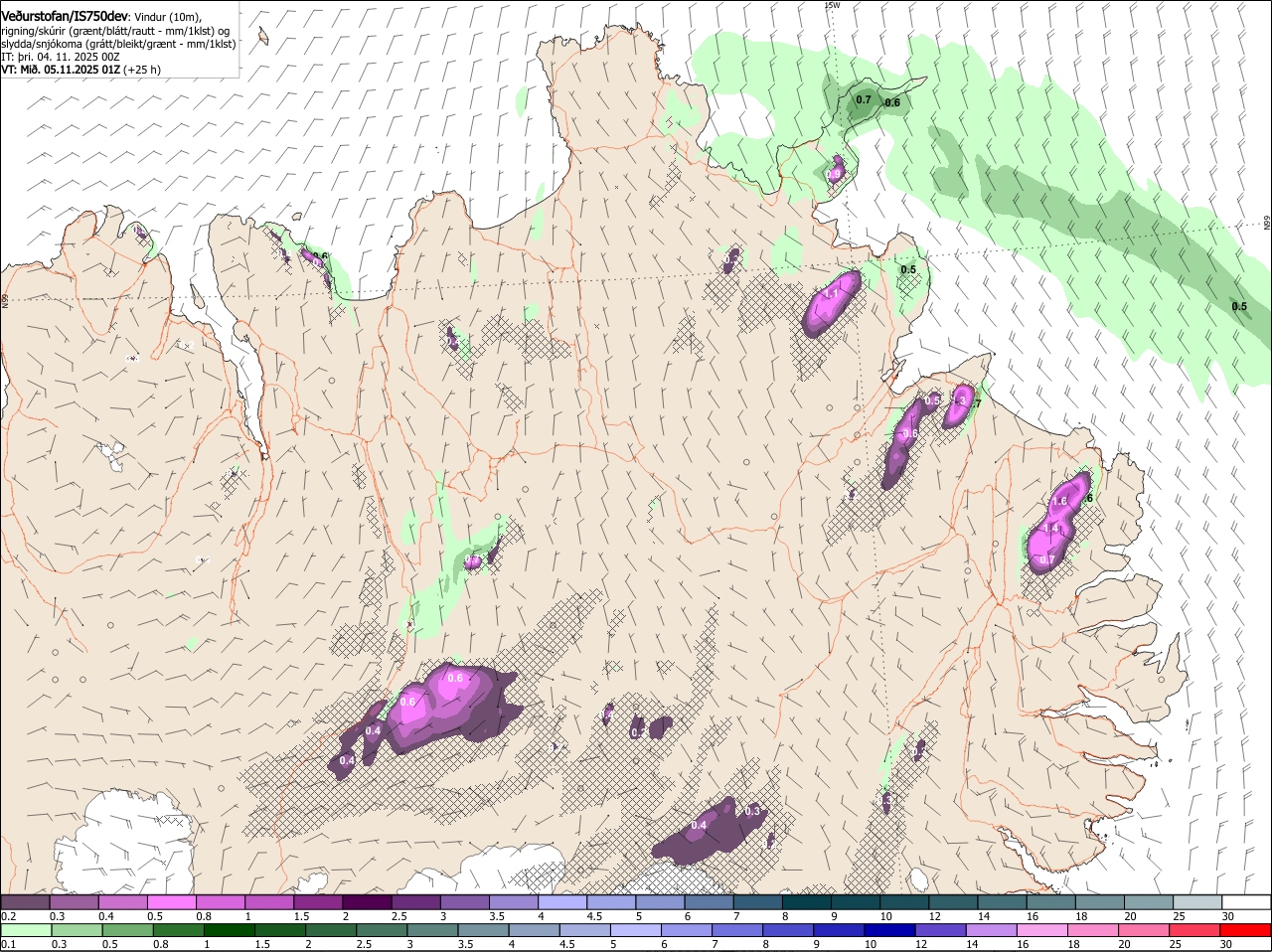Select the 'slydda/snjókoma' legend description line

coord(118,44)
